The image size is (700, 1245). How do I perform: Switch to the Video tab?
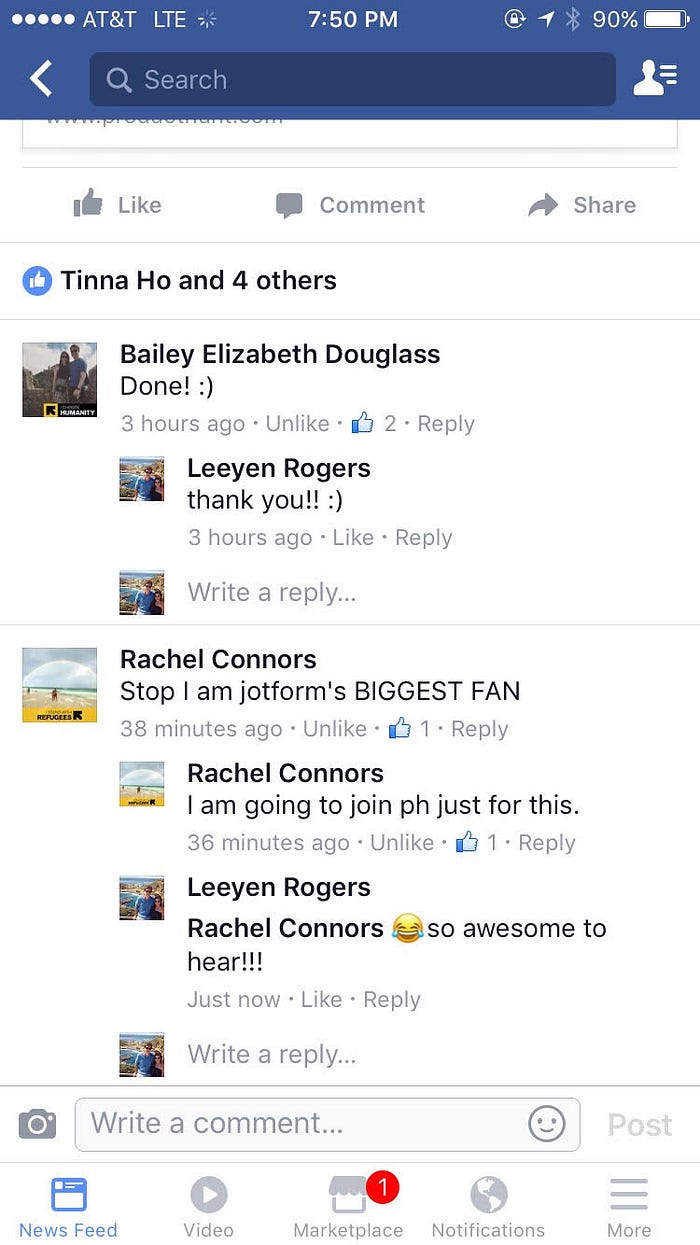tap(208, 1205)
